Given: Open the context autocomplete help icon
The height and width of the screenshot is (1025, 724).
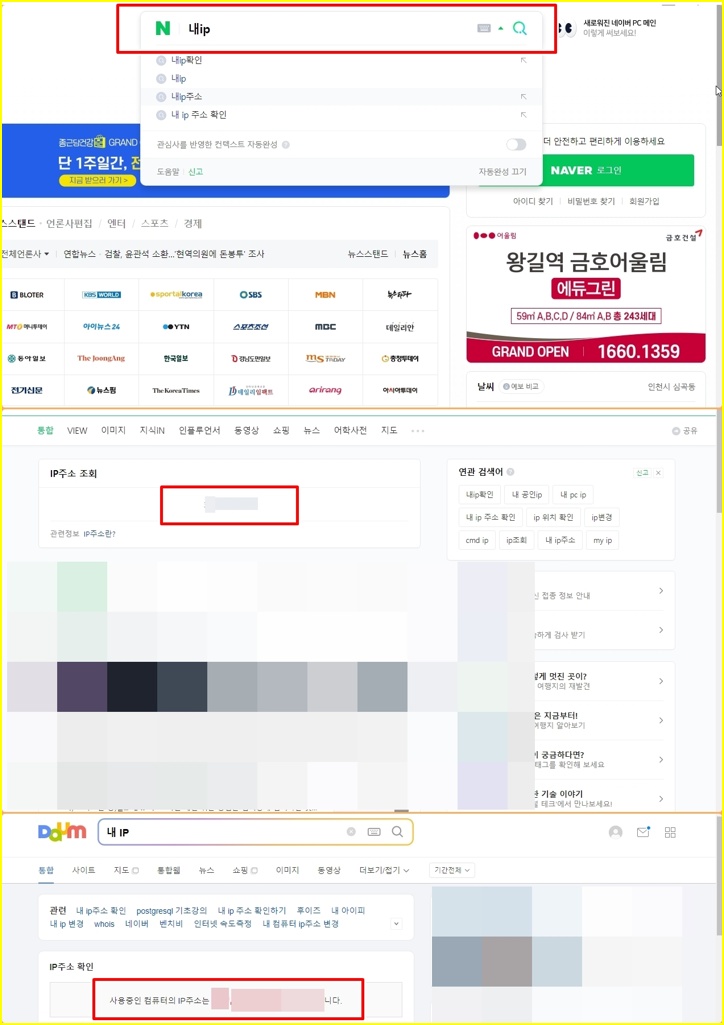Looking at the screenshot, I should [x=286, y=144].
